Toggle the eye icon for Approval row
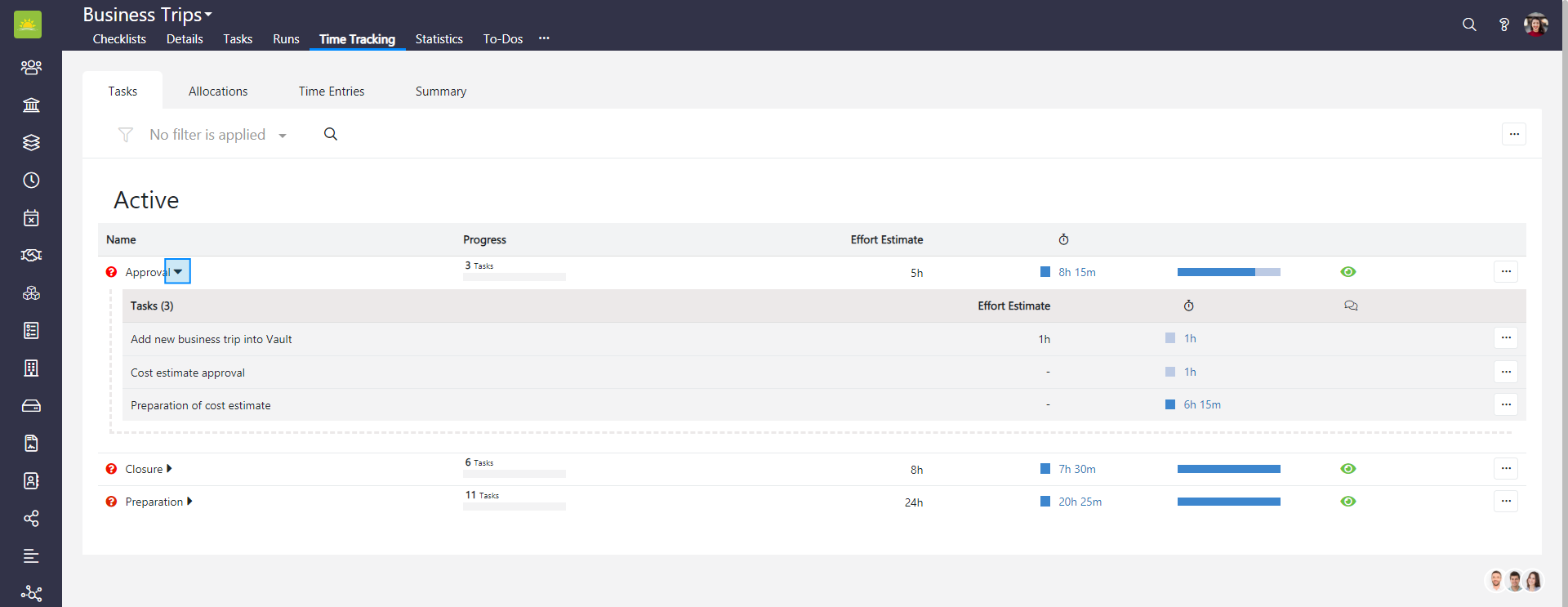This screenshot has height=607, width=1568. click(1348, 272)
